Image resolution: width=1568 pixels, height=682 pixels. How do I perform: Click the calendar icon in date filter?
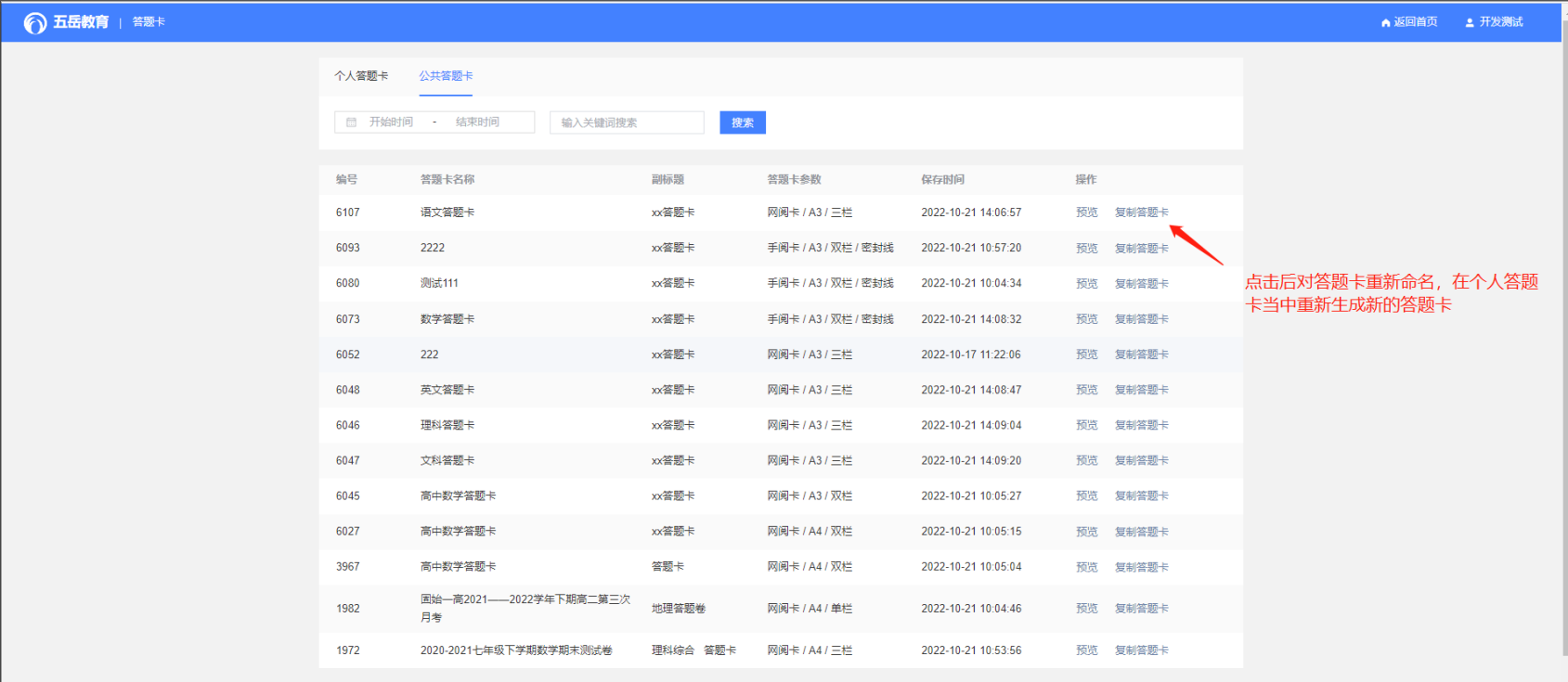pyautogui.click(x=351, y=122)
